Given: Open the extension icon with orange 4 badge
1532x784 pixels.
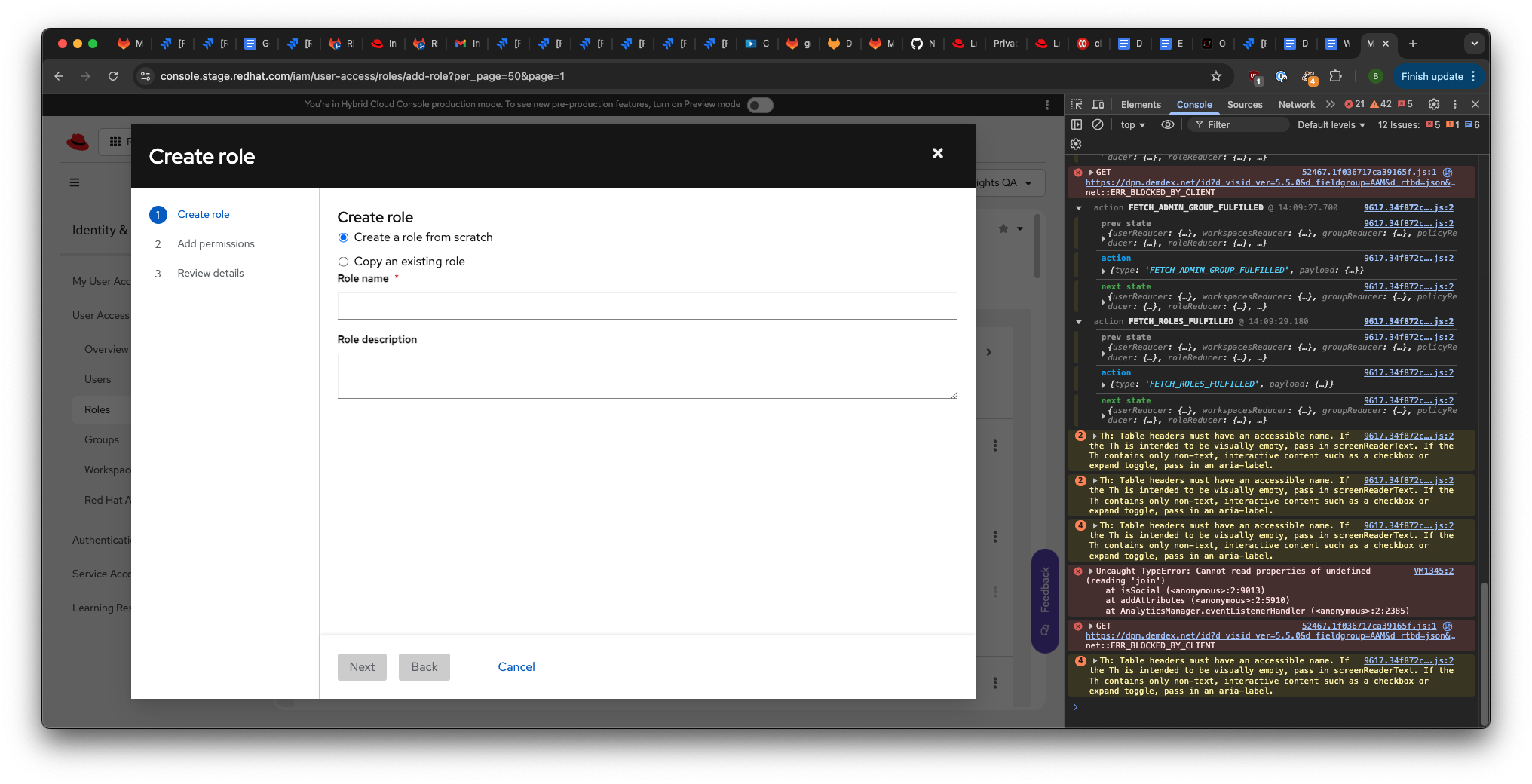Looking at the screenshot, I should [x=1309, y=76].
